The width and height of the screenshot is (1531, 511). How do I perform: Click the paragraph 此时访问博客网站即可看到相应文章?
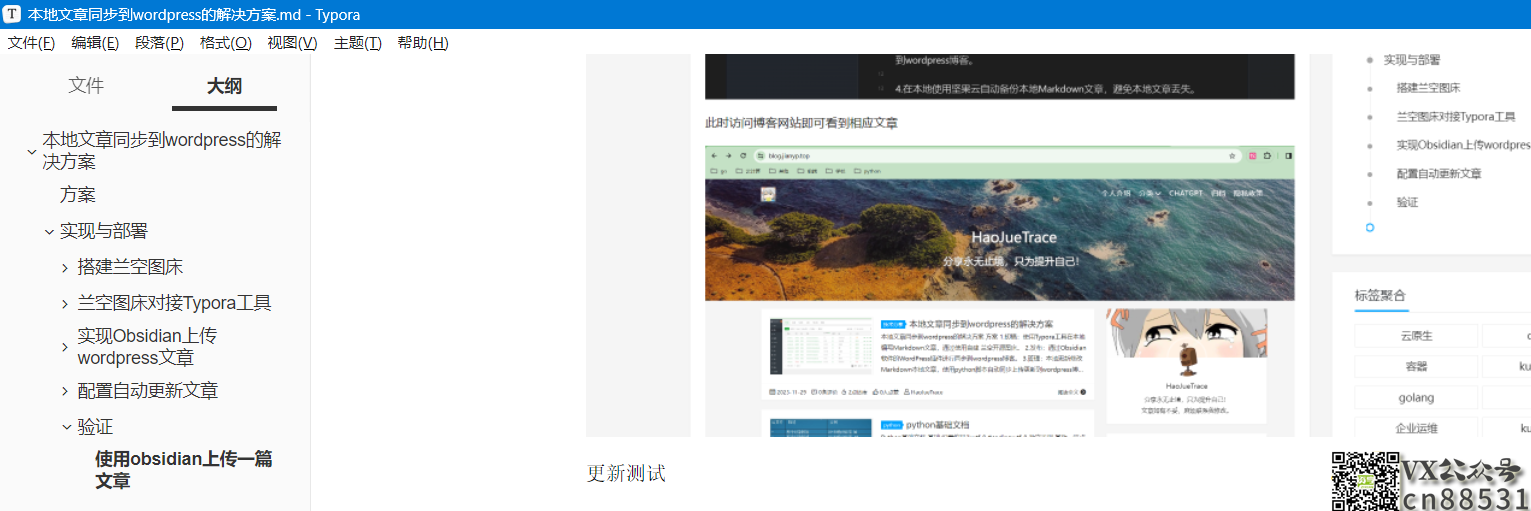coord(801,123)
